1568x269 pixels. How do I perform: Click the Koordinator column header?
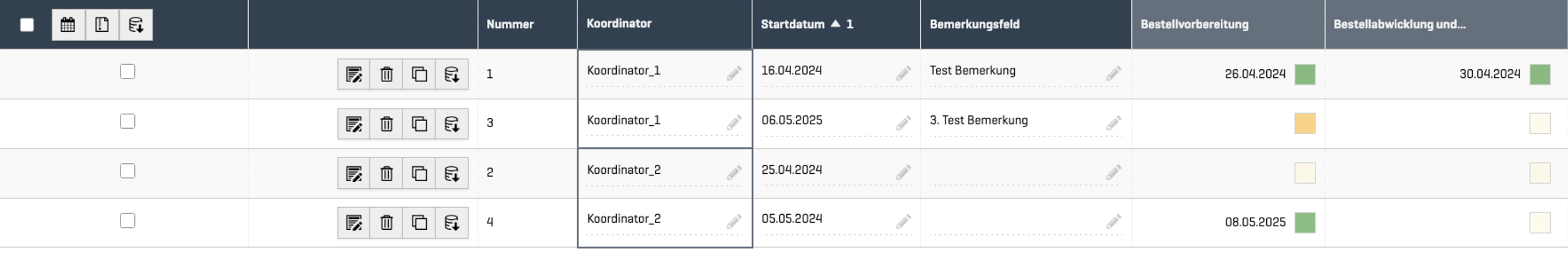(x=619, y=24)
